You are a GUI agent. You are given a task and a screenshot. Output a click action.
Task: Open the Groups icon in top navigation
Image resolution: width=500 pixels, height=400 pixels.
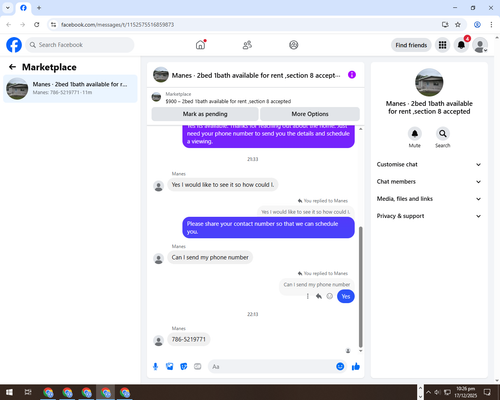(294, 45)
